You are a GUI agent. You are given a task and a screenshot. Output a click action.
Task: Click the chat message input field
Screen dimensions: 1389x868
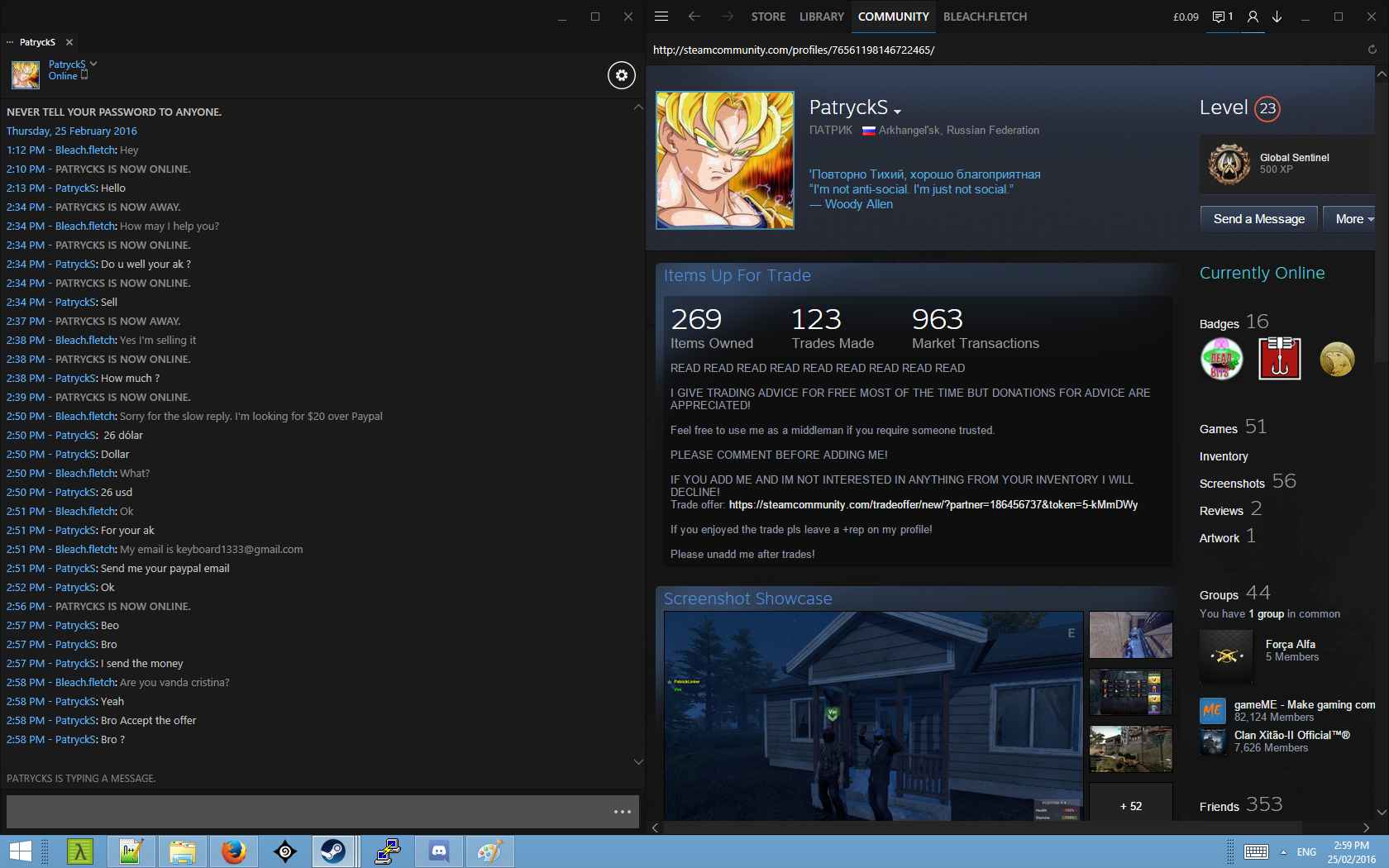coord(306,812)
